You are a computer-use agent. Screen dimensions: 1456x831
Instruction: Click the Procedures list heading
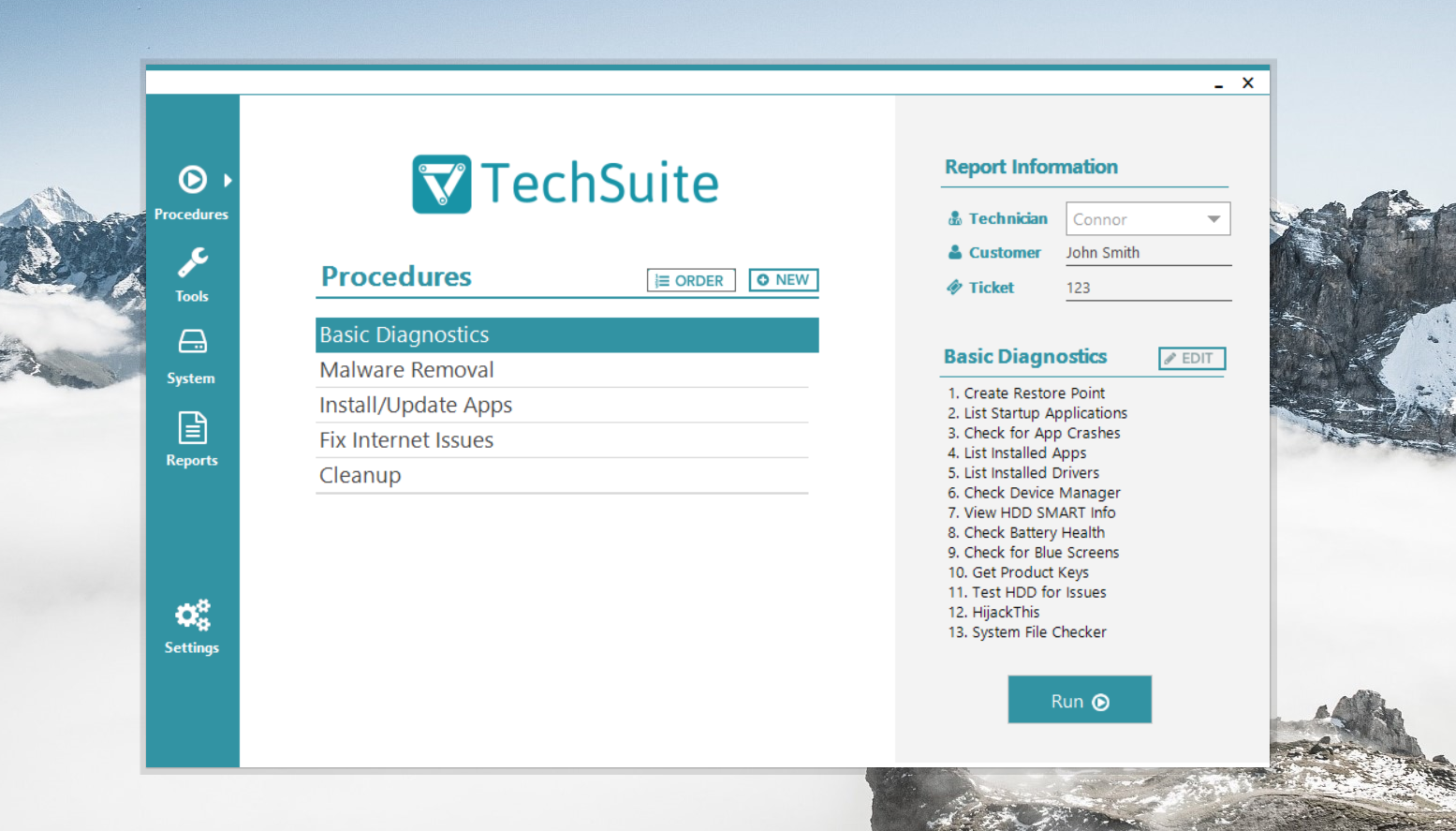(396, 276)
